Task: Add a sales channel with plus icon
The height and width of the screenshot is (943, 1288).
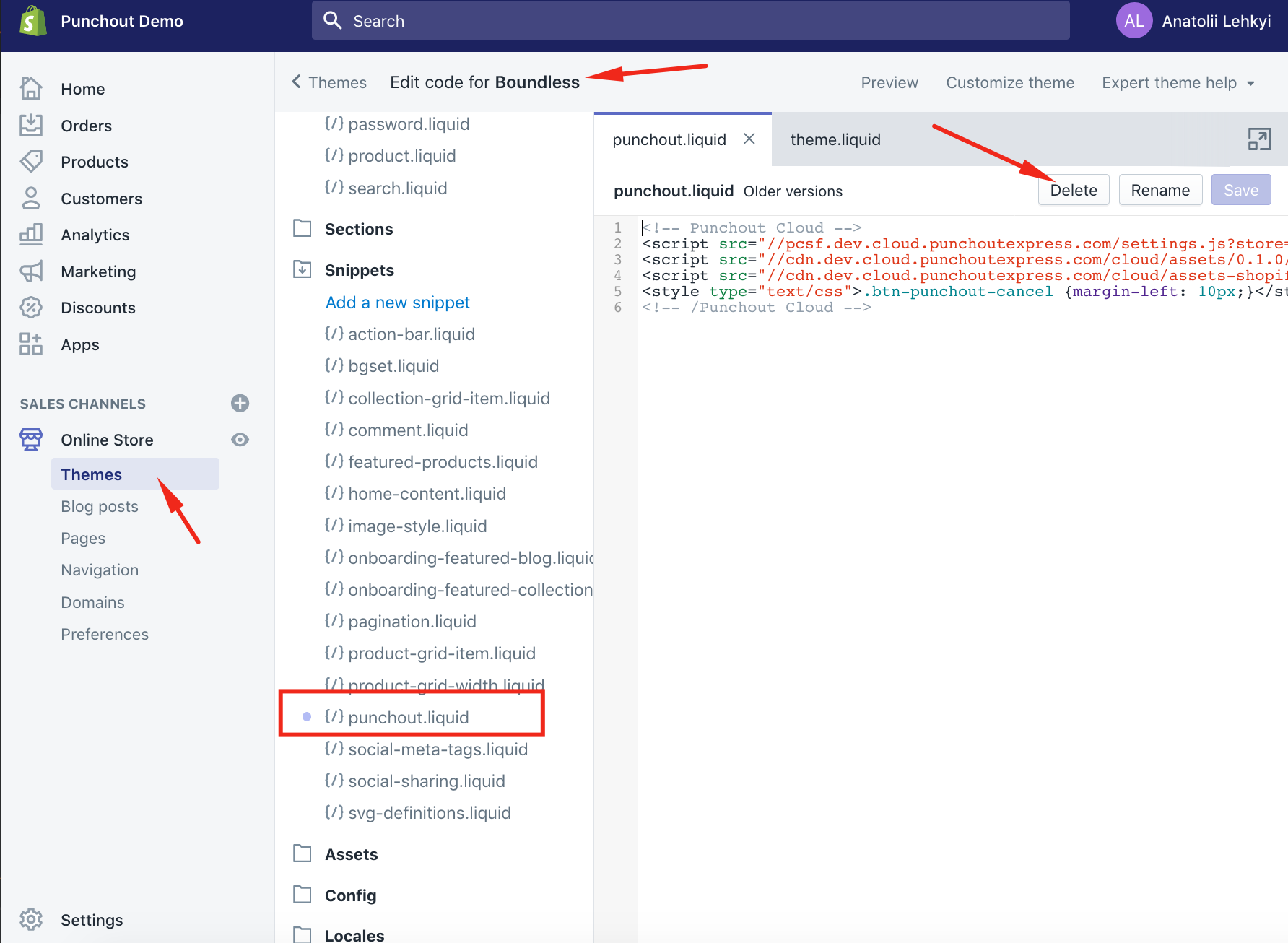Action: coord(240,403)
